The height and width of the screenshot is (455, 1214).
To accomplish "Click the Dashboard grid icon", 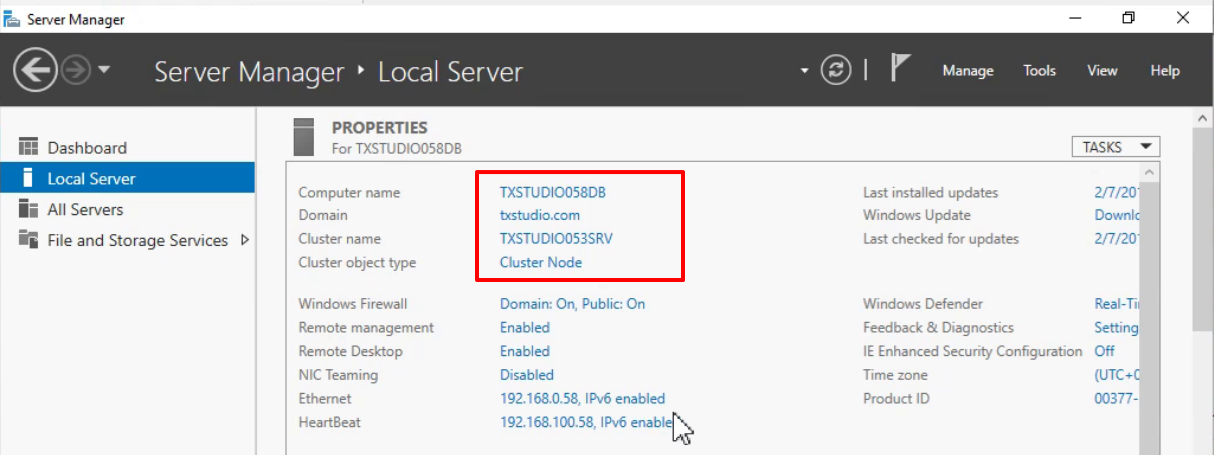I will (x=28, y=147).
